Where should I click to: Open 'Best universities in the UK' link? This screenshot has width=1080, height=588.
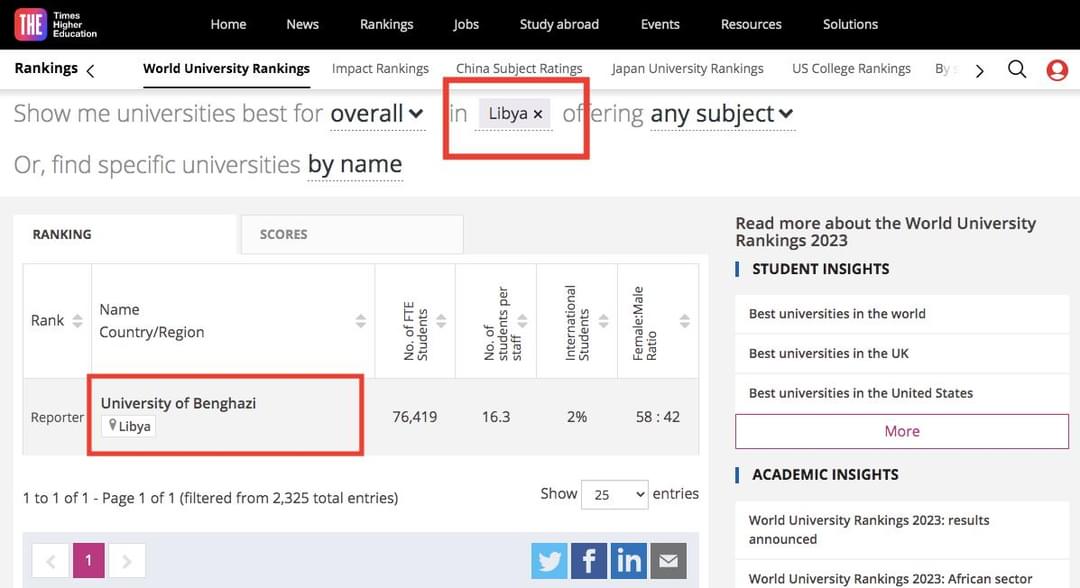[x=902, y=354]
